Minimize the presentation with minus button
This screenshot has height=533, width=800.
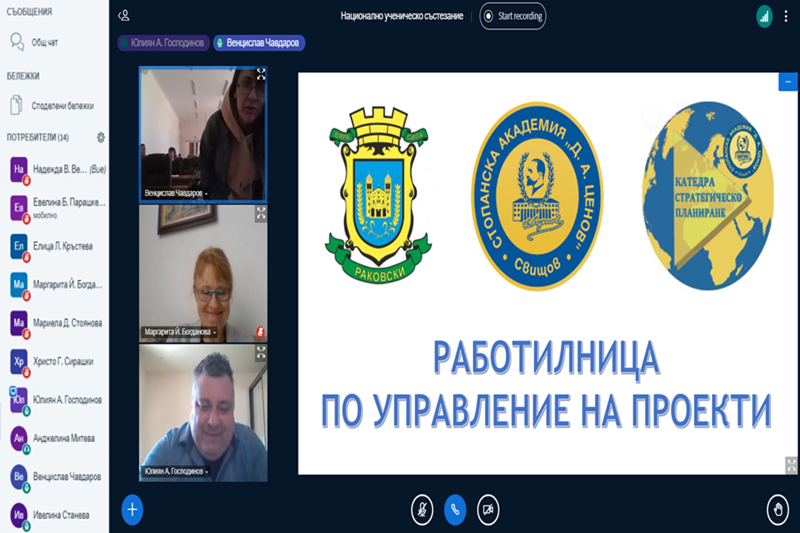pos(788,82)
